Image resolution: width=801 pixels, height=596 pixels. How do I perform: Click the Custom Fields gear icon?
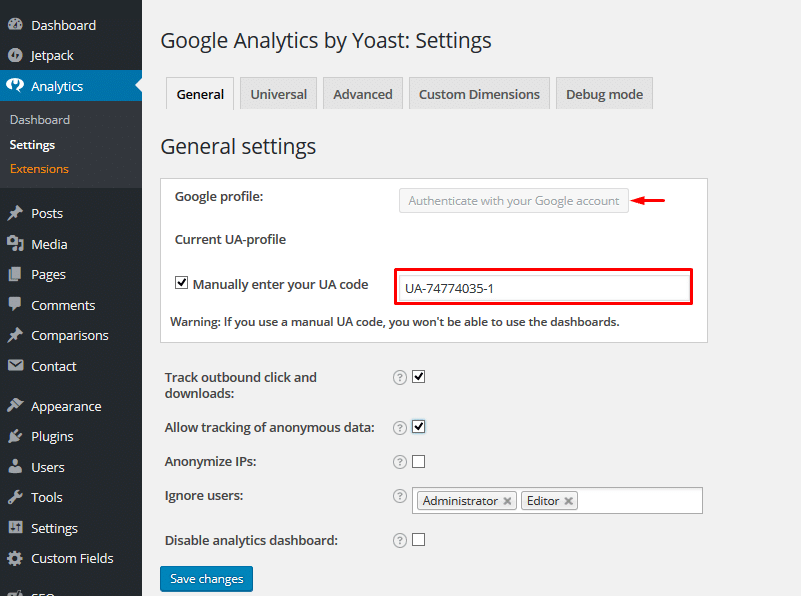15,558
